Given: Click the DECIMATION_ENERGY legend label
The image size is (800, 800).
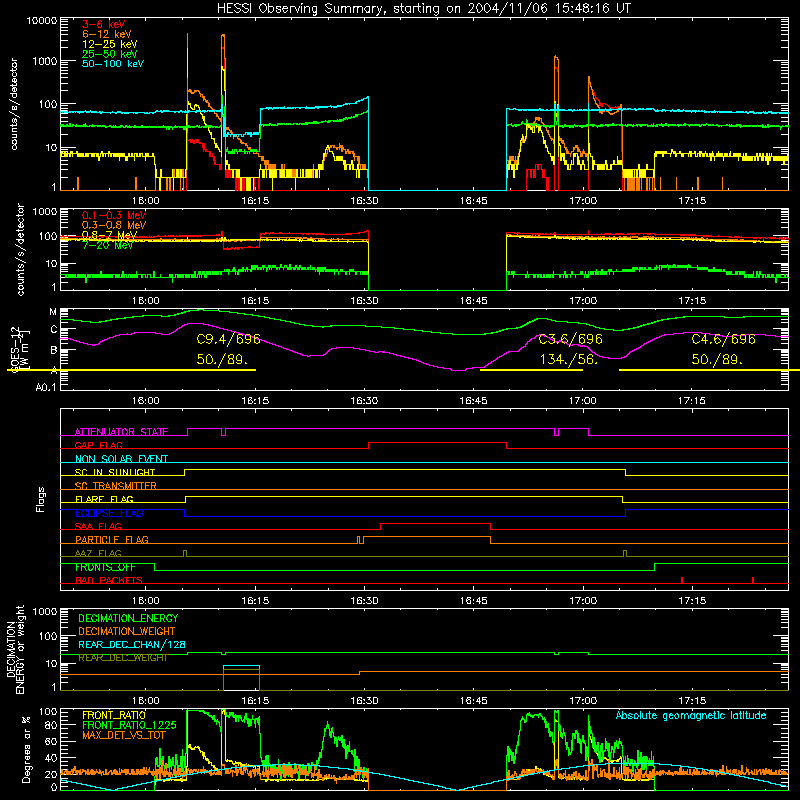Looking at the screenshot, I should [128, 618].
